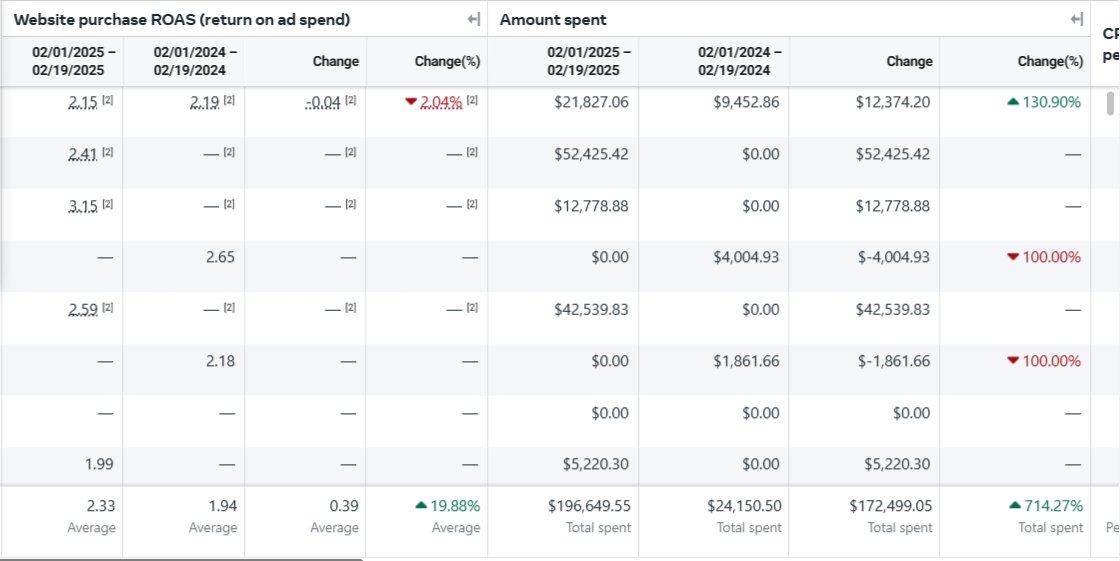This screenshot has height=561, width=1120.
Task: Click the footnote [2] marker beside 3.15
Action: point(108,204)
